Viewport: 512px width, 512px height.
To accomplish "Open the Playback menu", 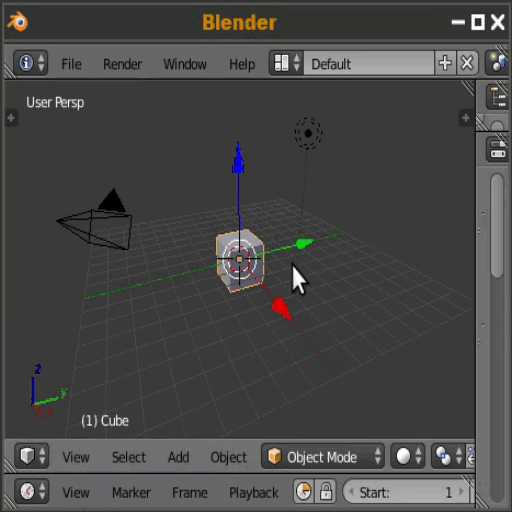I will pyautogui.click(x=254, y=493).
